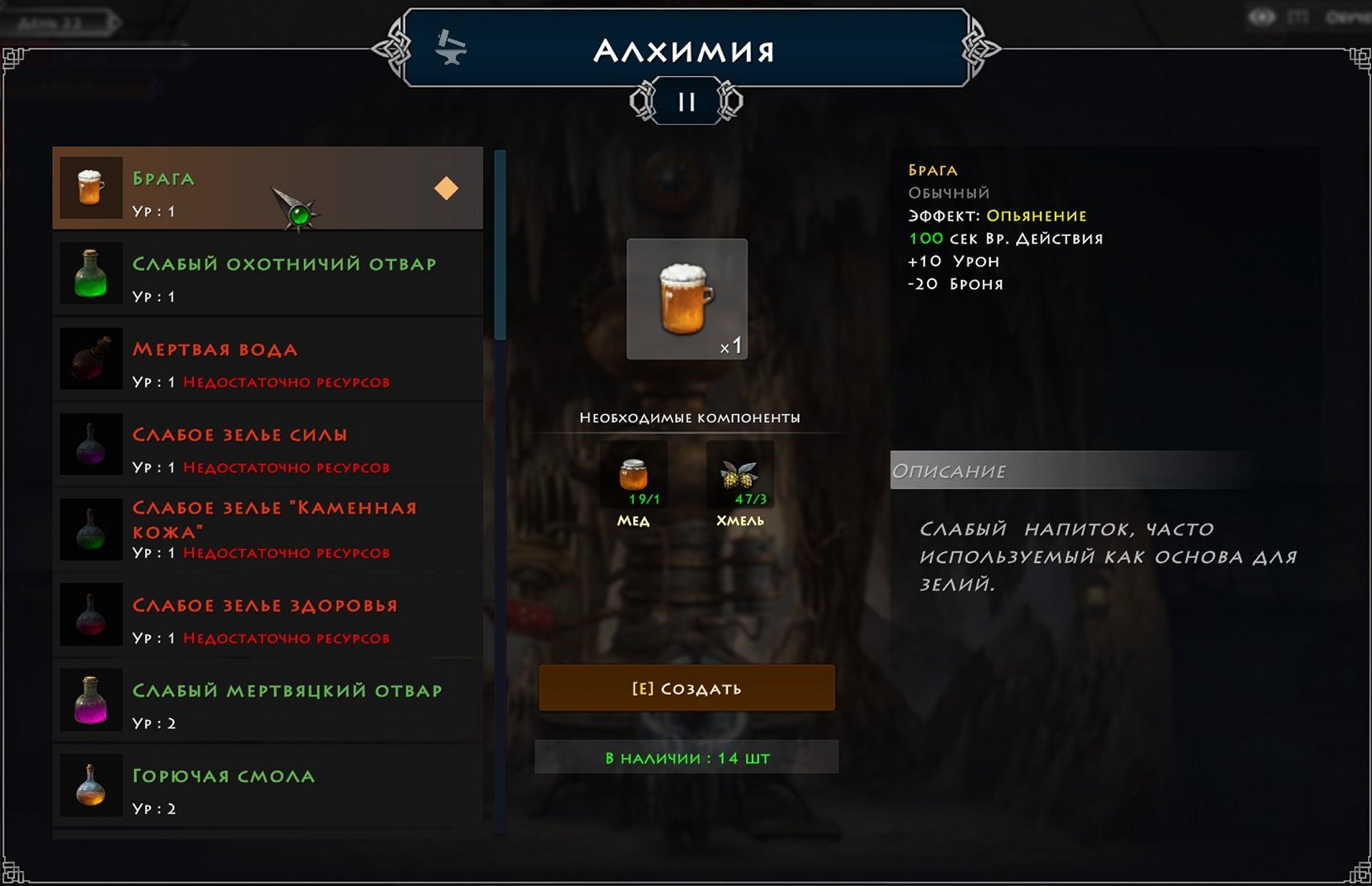Image resolution: width=1372 pixels, height=886 pixels.
Task: Click the recipe list vertical scrollbar
Action: click(x=500, y=491)
